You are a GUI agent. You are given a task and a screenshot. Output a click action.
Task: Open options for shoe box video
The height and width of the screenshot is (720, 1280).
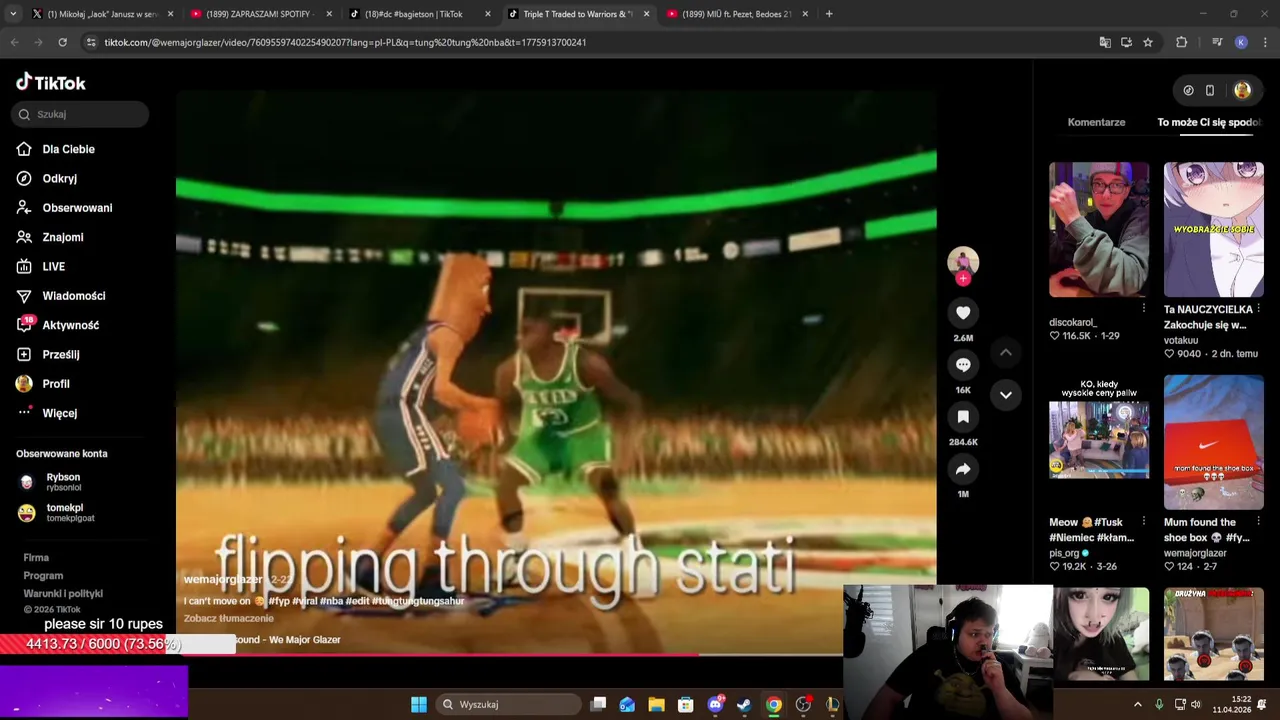tap(1259, 522)
